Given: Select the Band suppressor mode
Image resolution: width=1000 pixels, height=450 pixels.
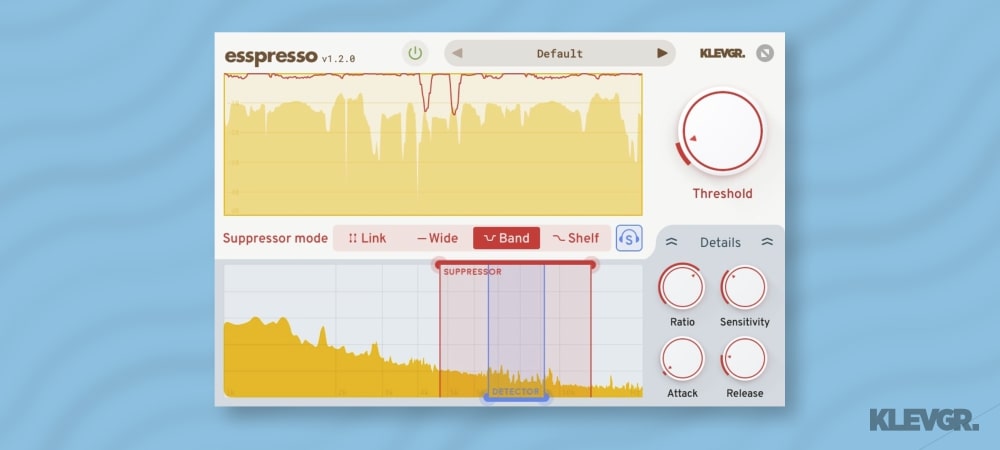Looking at the screenshot, I should pyautogui.click(x=506, y=238).
